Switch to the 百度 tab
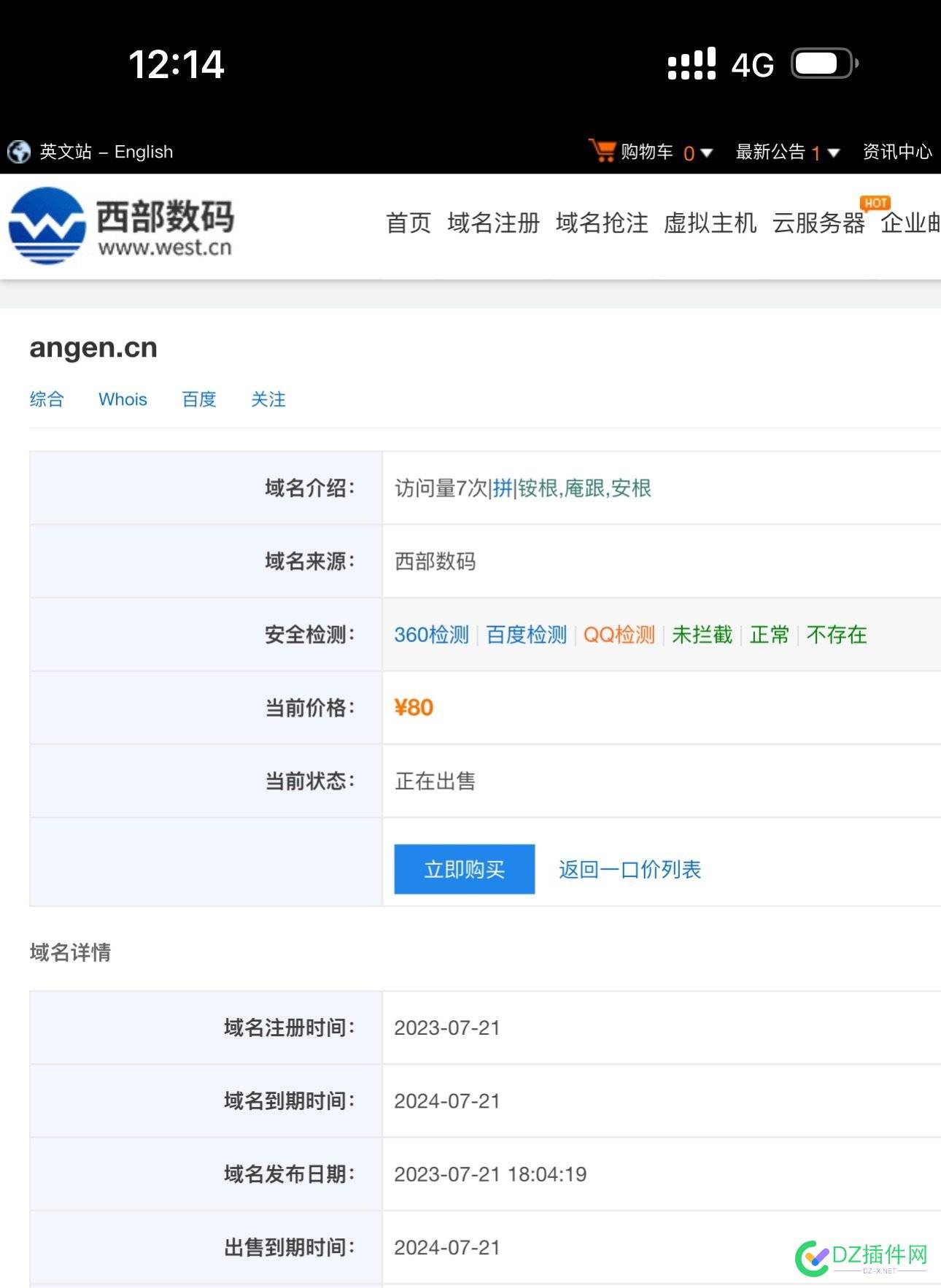This screenshot has height=1288, width=941. [199, 399]
